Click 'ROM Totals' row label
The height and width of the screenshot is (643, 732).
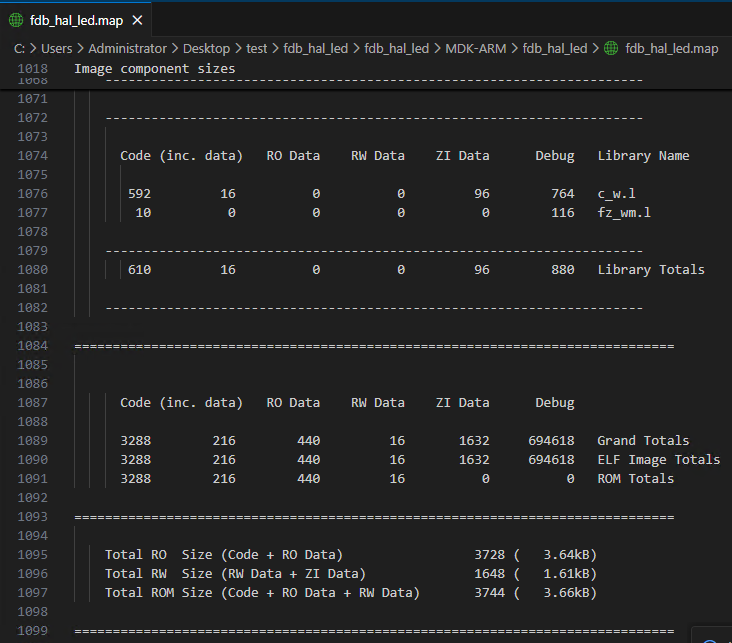[635, 479]
